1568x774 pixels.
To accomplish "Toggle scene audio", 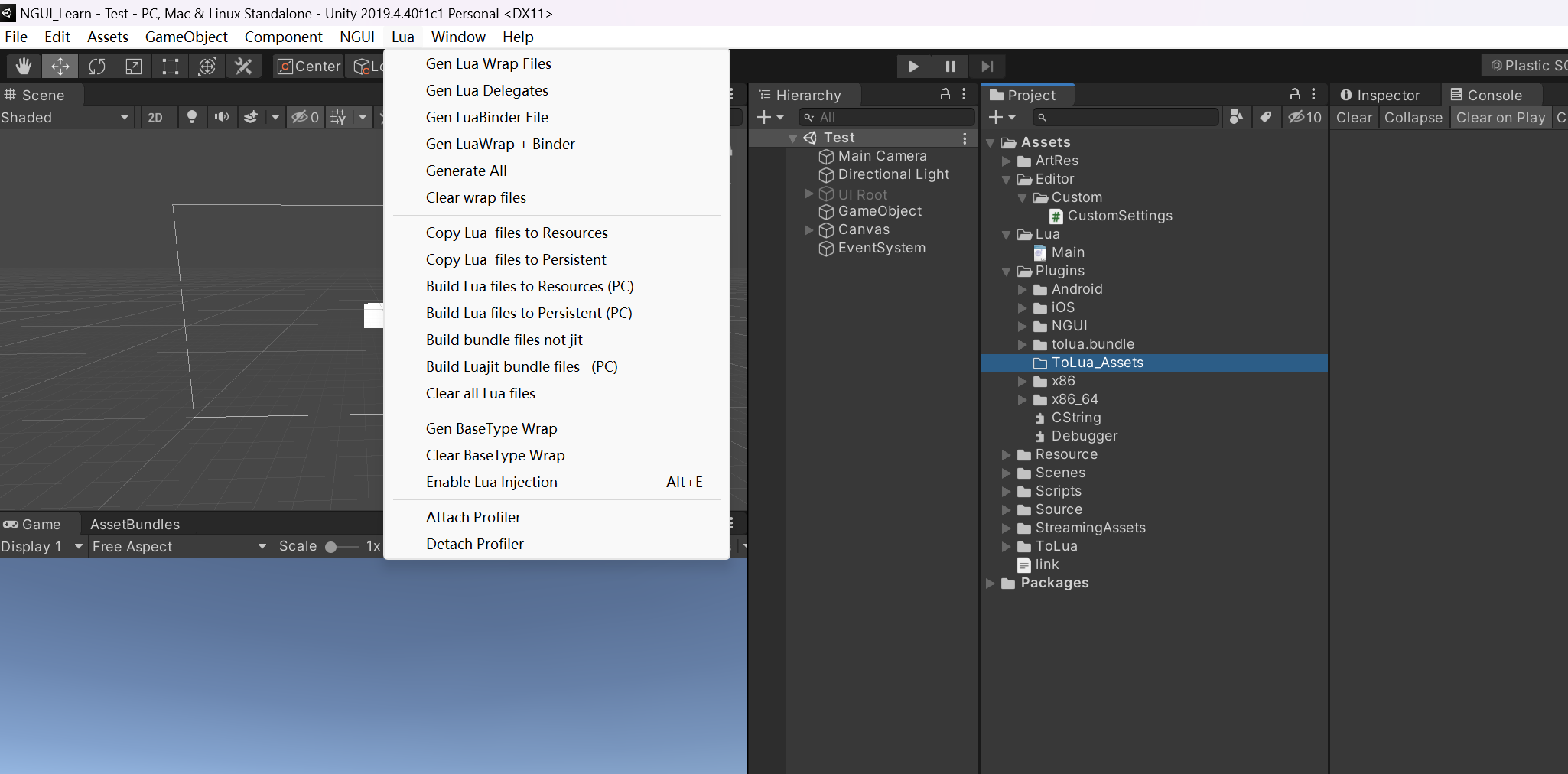I will (x=222, y=117).
